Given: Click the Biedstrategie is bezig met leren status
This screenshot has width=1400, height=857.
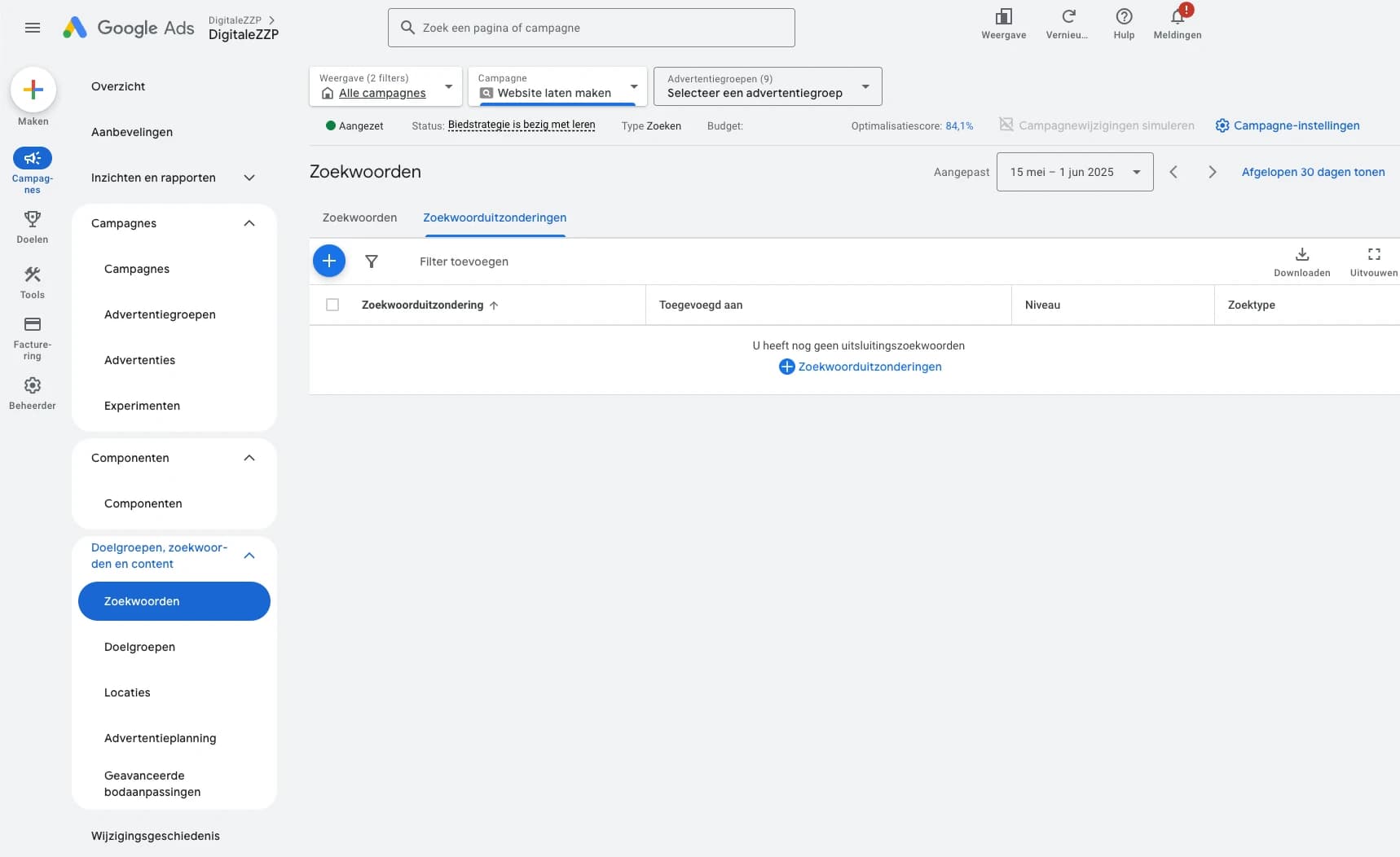Looking at the screenshot, I should [x=522, y=125].
